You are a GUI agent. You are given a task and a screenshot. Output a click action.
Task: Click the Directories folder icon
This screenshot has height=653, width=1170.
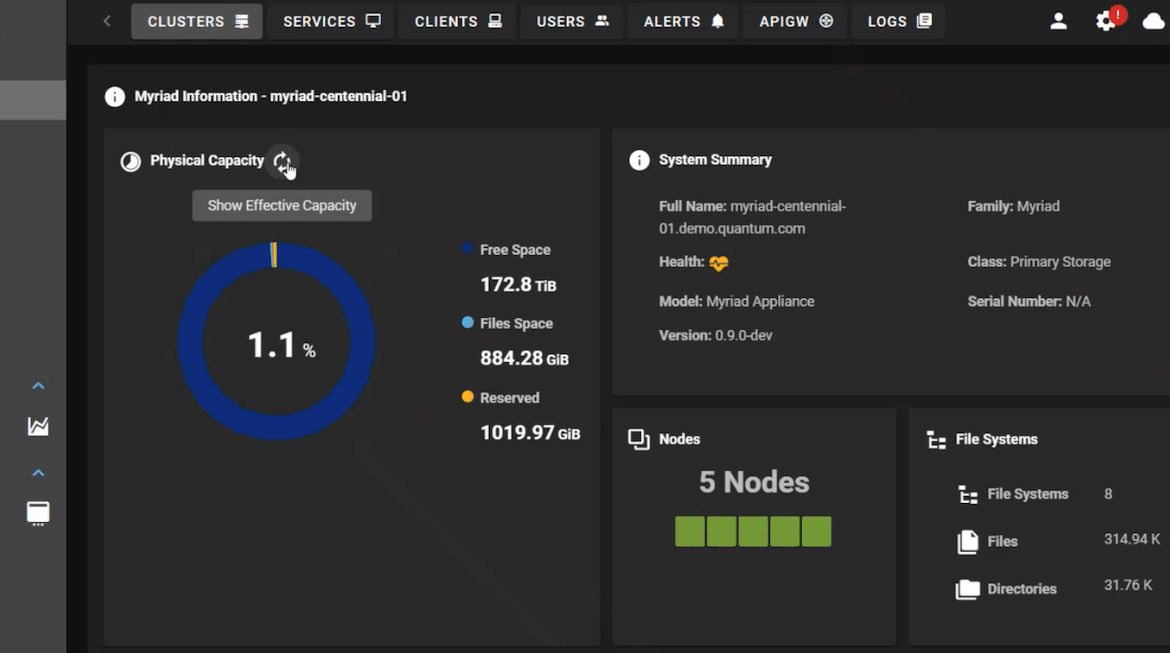968,590
